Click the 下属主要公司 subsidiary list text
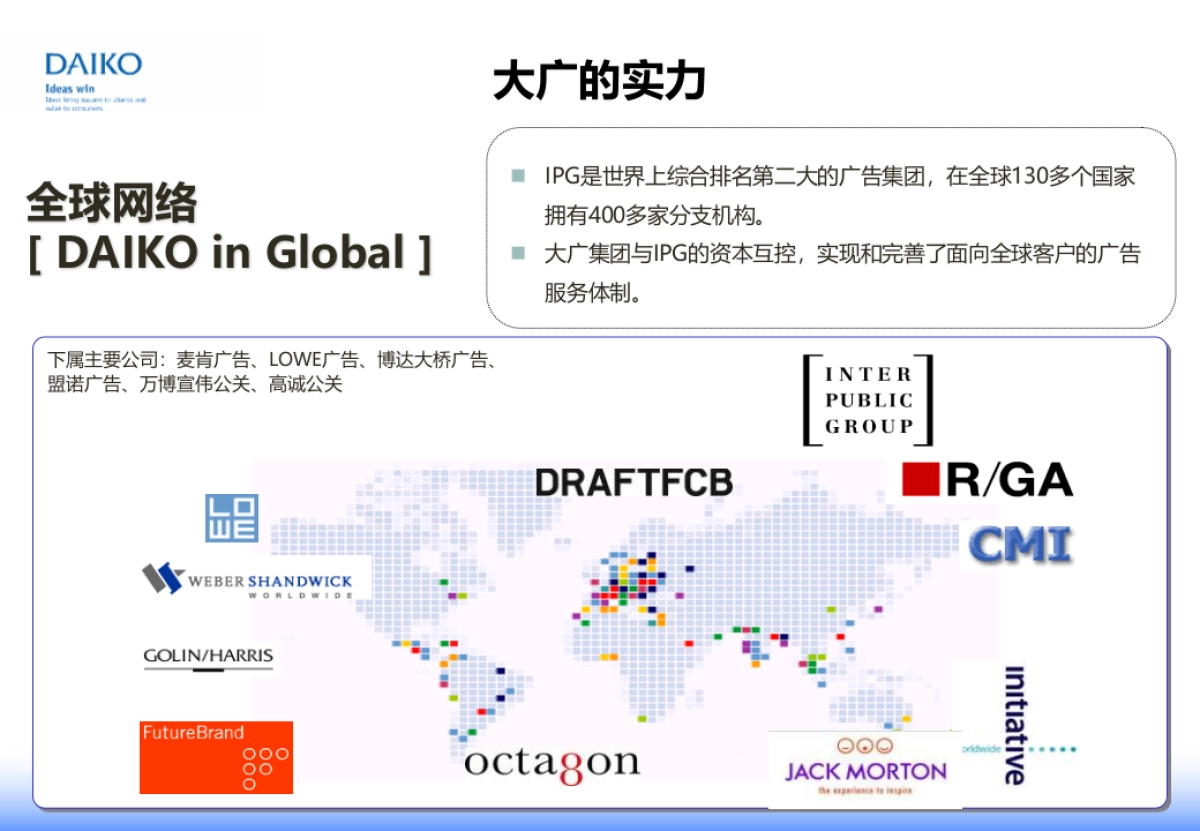The image size is (1200, 831). 272,372
